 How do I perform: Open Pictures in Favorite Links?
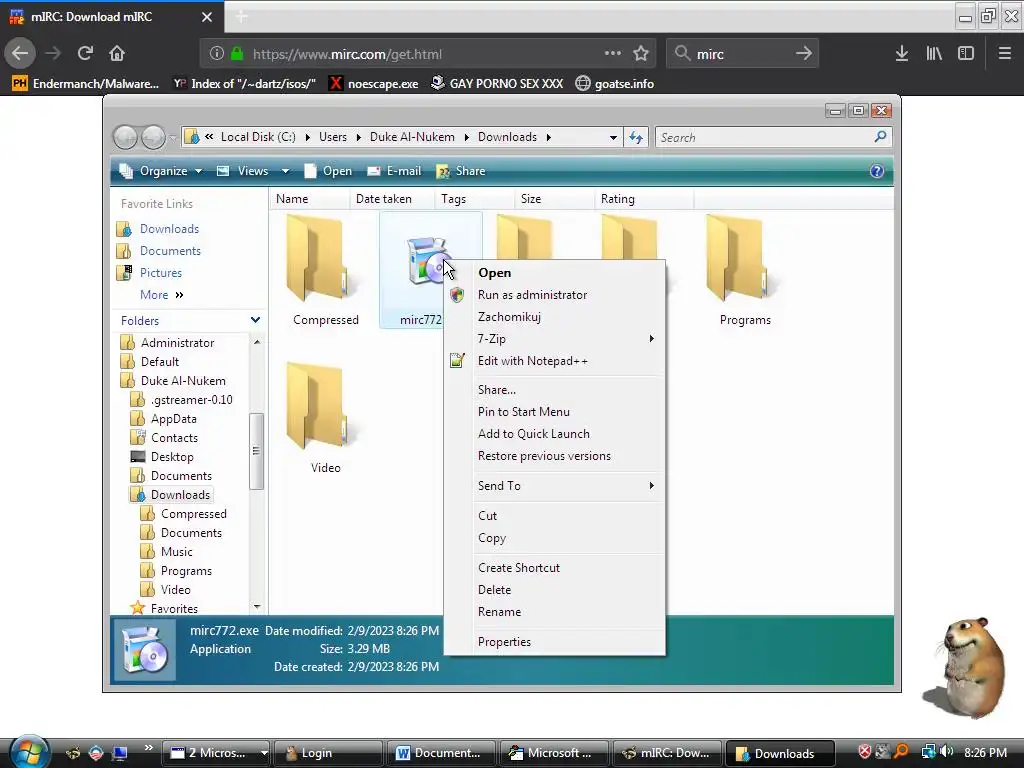[x=161, y=273]
